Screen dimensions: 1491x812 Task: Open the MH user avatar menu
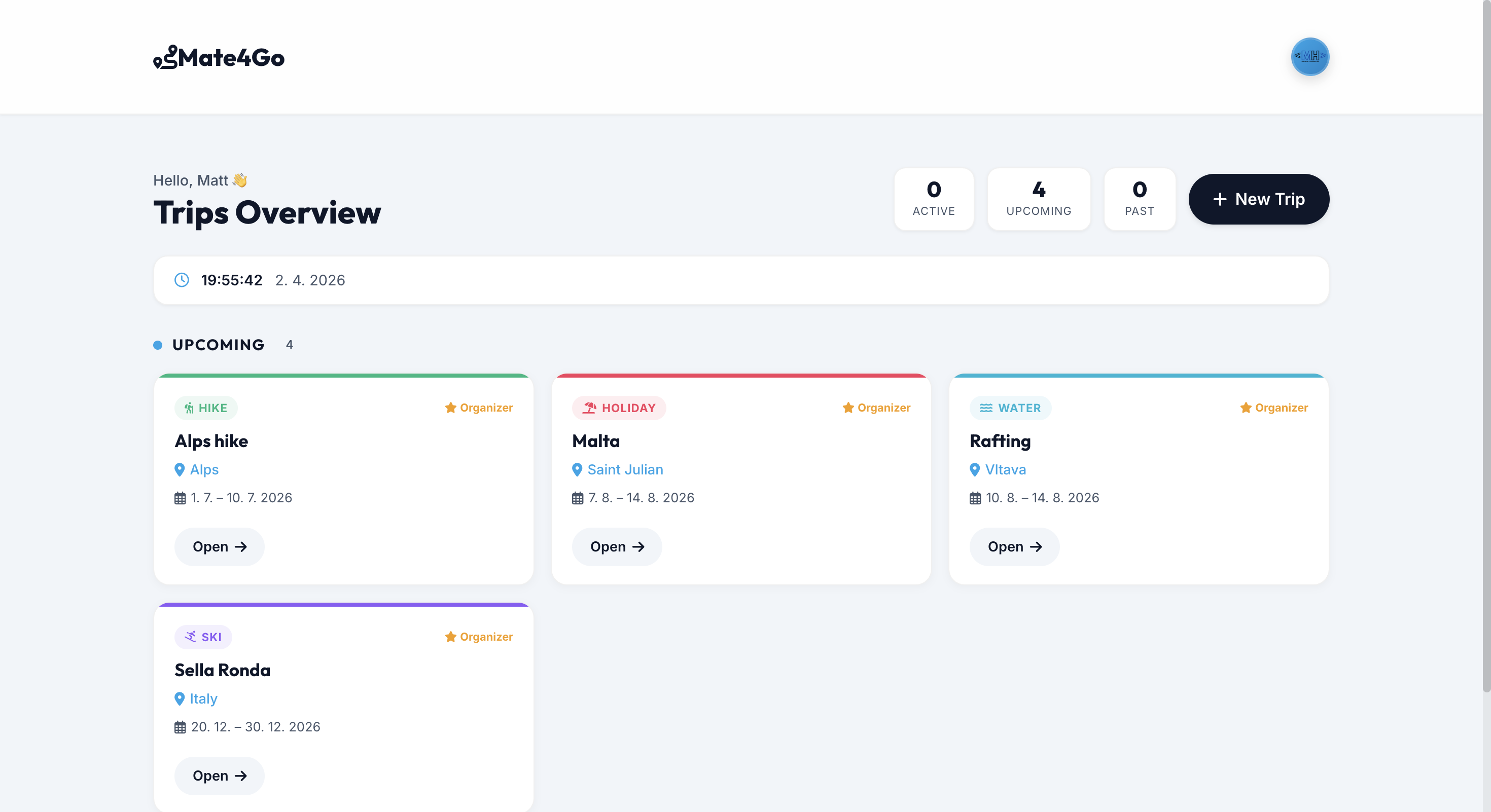click(x=1310, y=57)
